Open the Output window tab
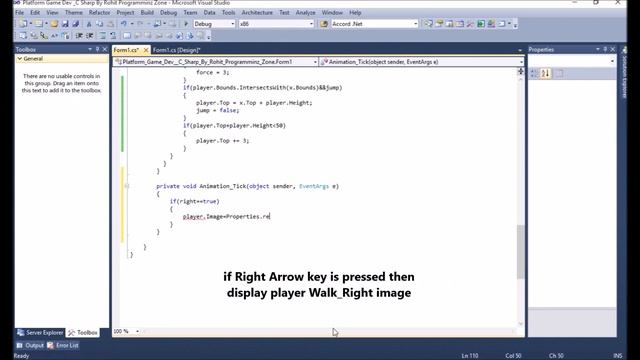Image resolution: width=640 pixels, height=360 pixels. click(30, 345)
